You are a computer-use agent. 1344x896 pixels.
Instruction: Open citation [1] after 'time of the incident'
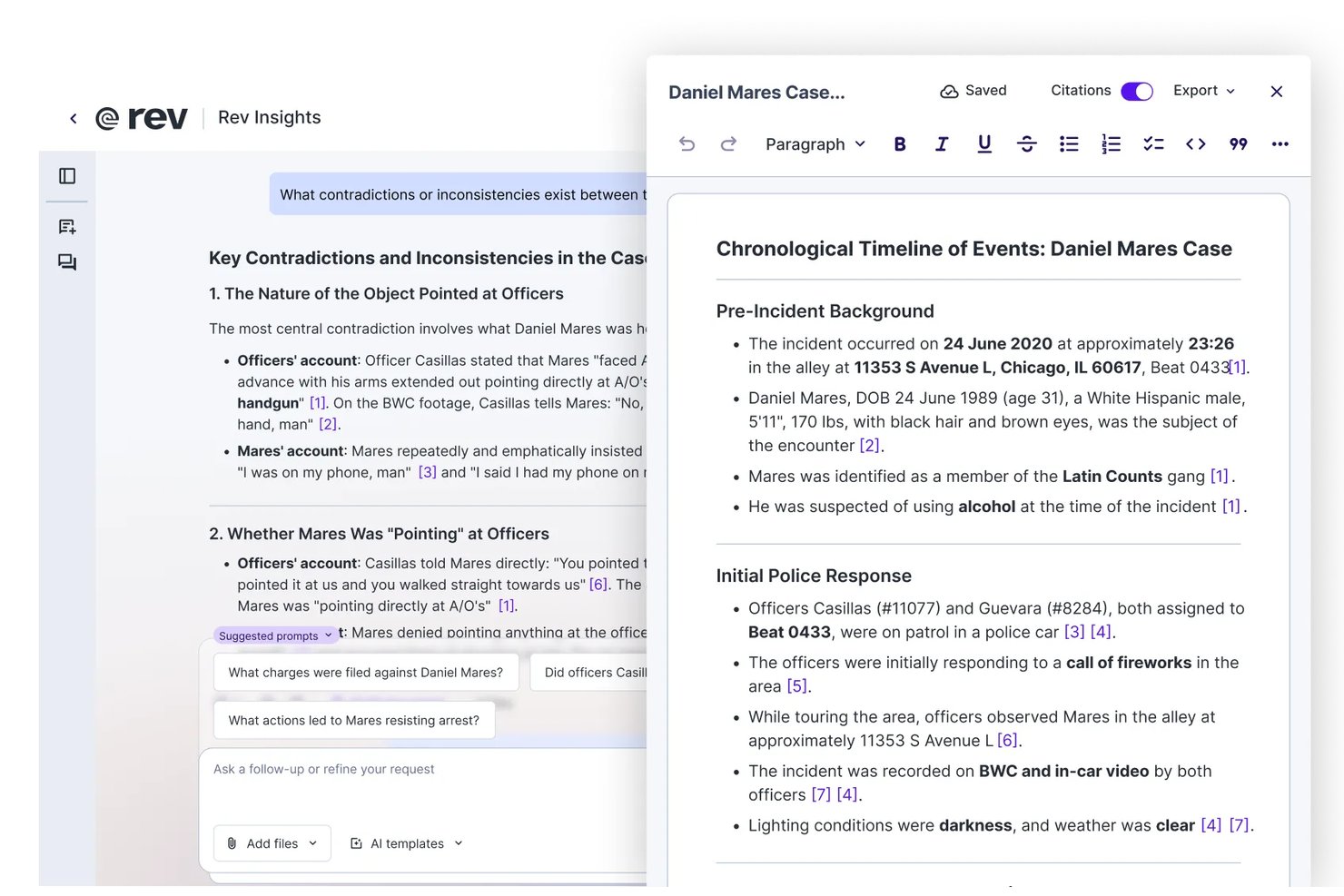[1231, 507]
